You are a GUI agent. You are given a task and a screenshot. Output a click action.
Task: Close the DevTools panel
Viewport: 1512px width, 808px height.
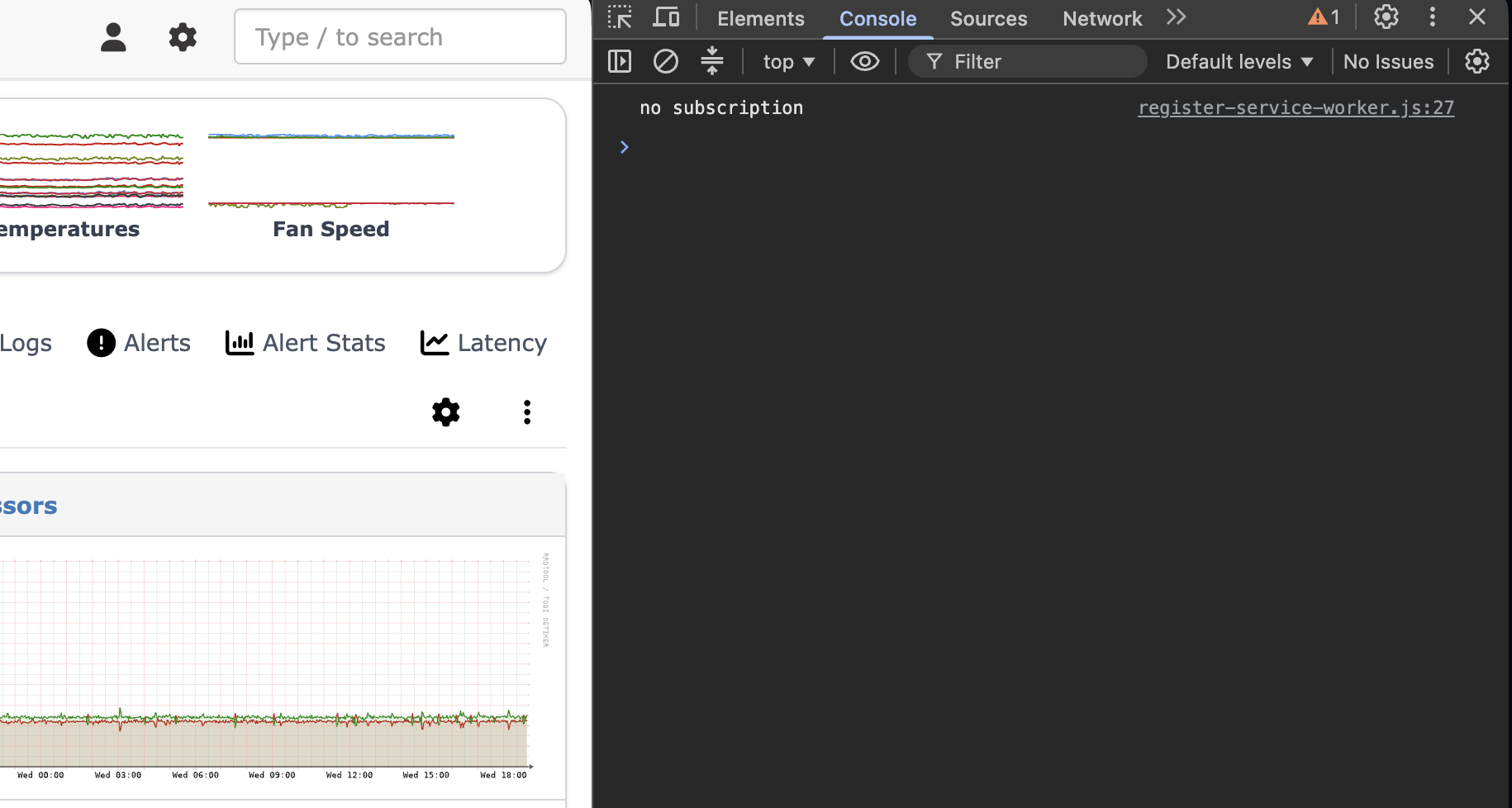click(1477, 17)
